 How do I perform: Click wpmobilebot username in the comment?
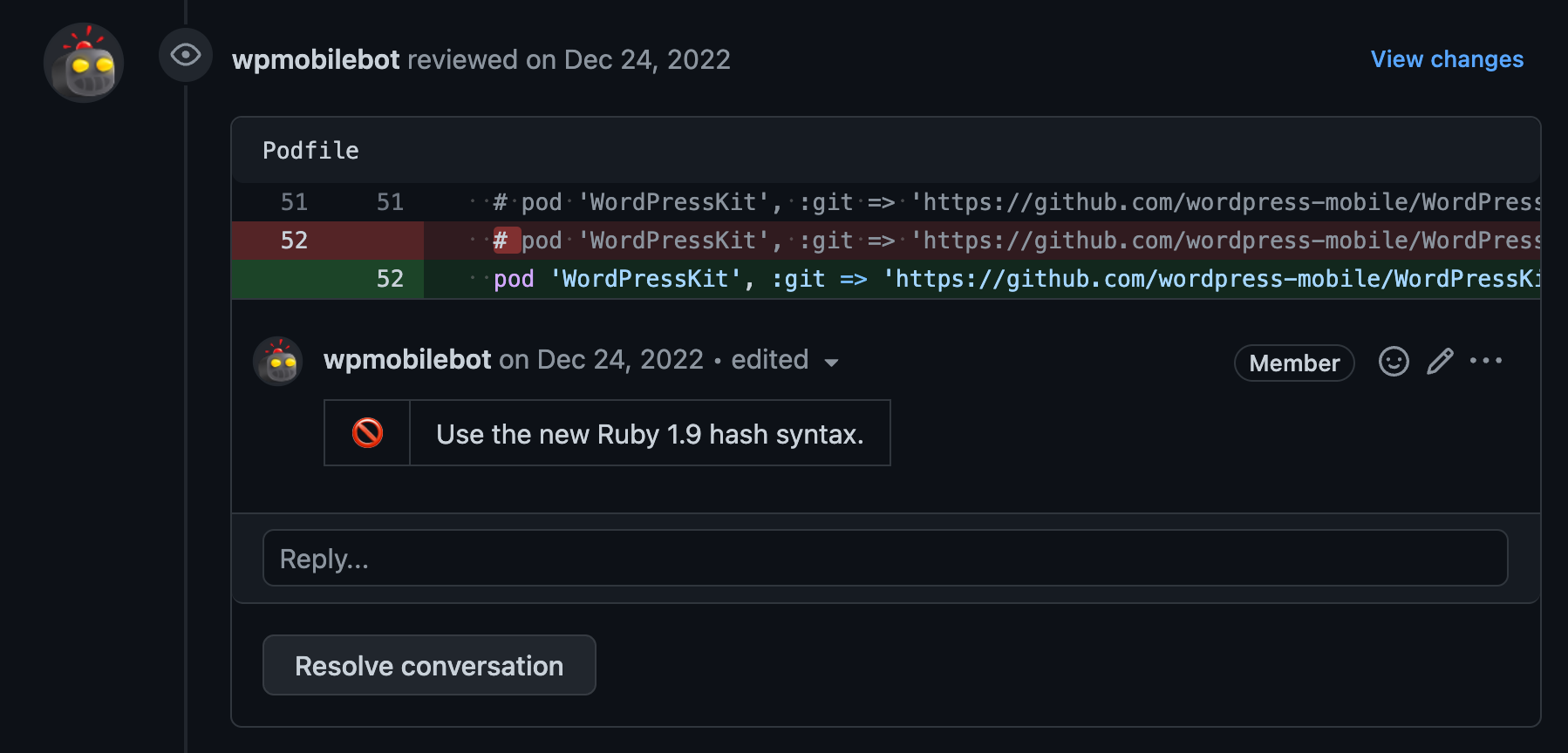coord(407,360)
